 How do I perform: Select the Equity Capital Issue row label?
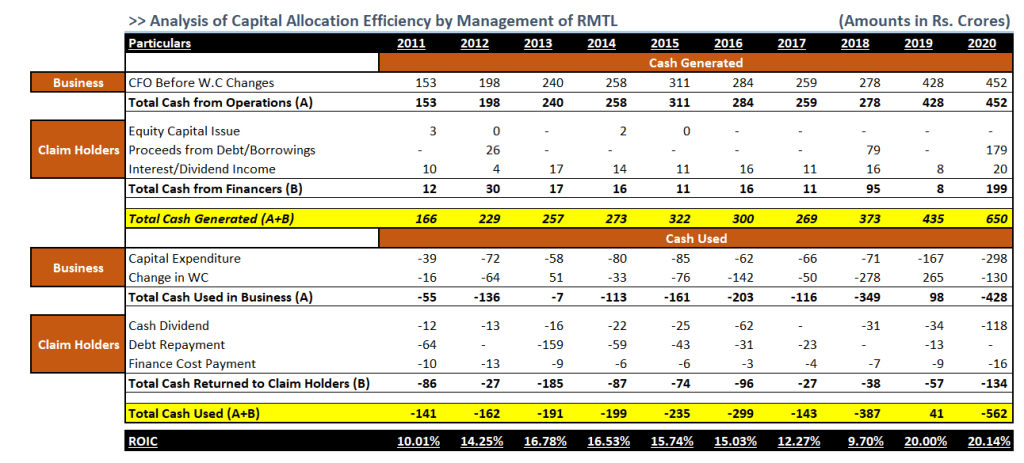pos(184,131)
